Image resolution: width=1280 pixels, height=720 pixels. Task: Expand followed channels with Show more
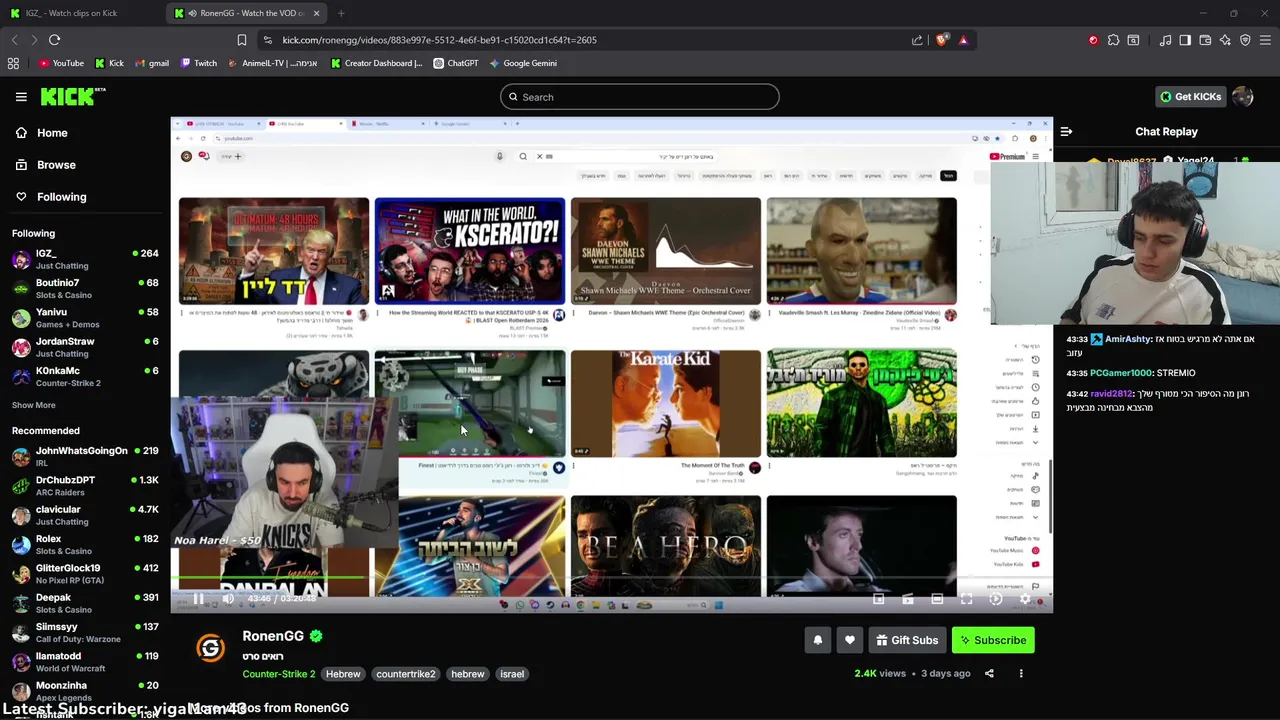point(34,405)
